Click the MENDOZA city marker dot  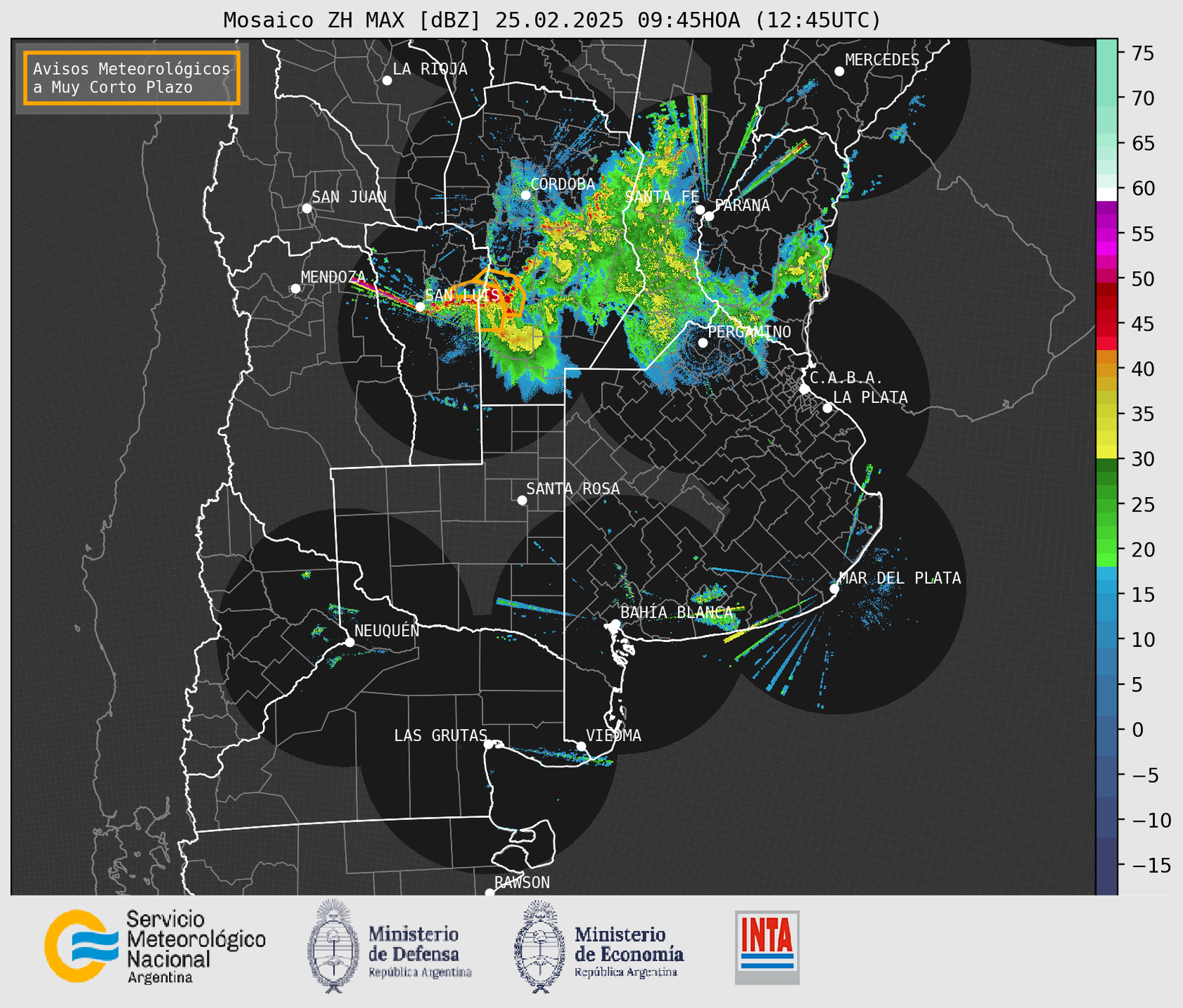[x=296, y=289]
